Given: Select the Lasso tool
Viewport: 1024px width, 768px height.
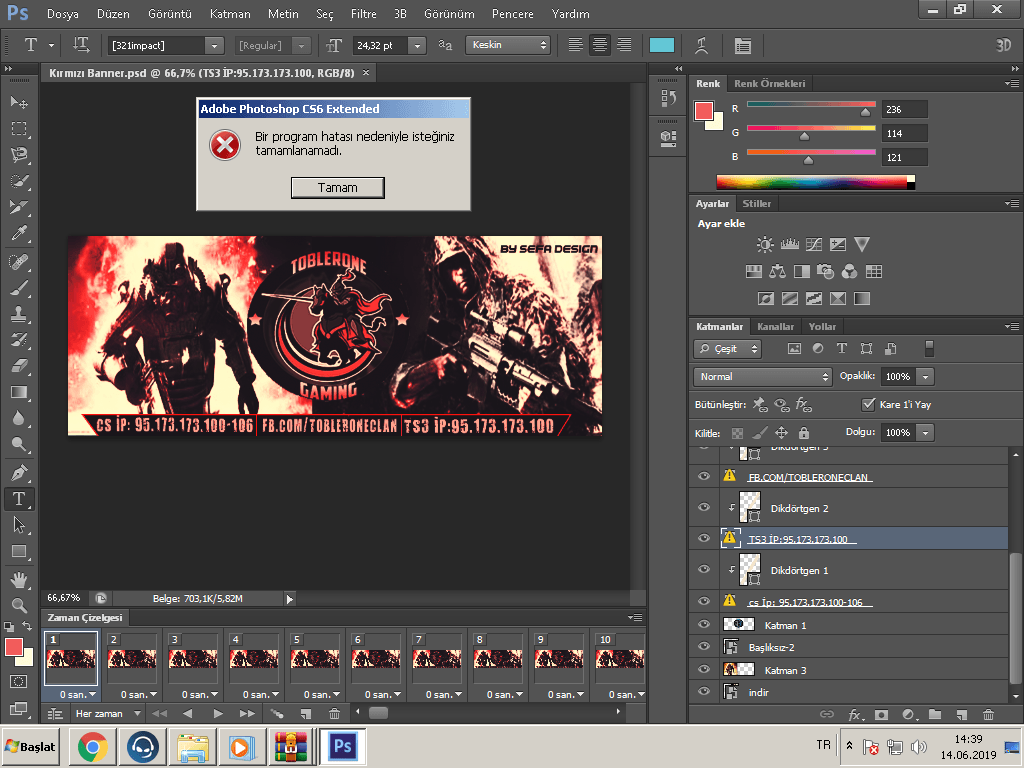Looking at the screenshot, I should pyautogui.click(x=19, y=155).
